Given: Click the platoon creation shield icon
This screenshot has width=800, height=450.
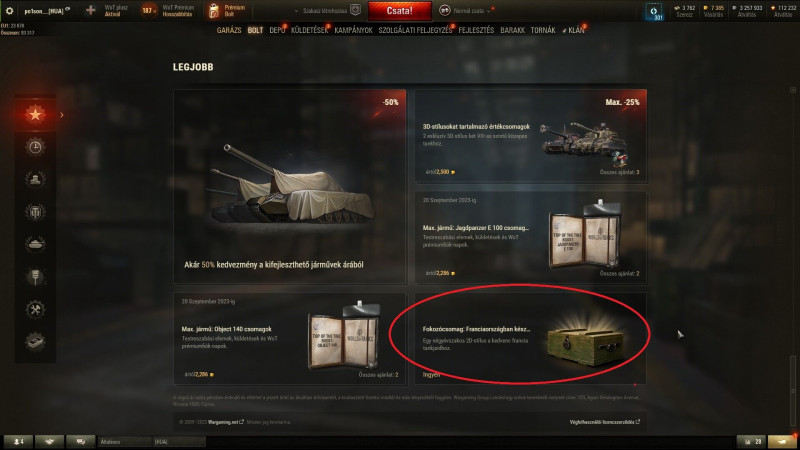Looking at the screenshot, I should coord(356,10).
